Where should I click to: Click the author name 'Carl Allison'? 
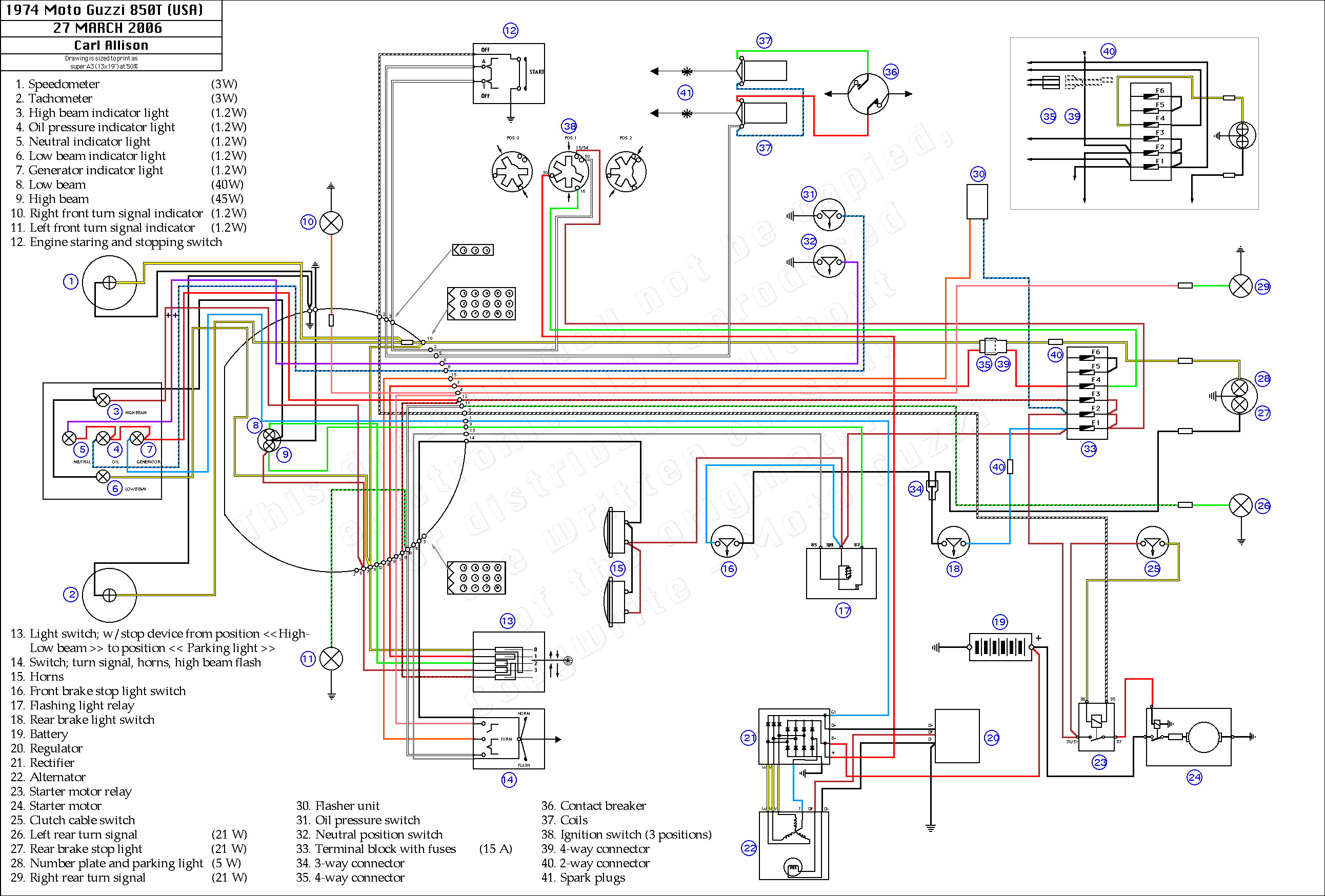[111, 45]
